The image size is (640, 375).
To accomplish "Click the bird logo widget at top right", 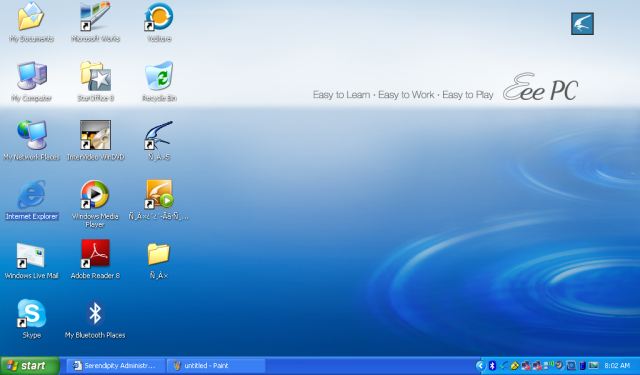I will [x=582, y=24].
